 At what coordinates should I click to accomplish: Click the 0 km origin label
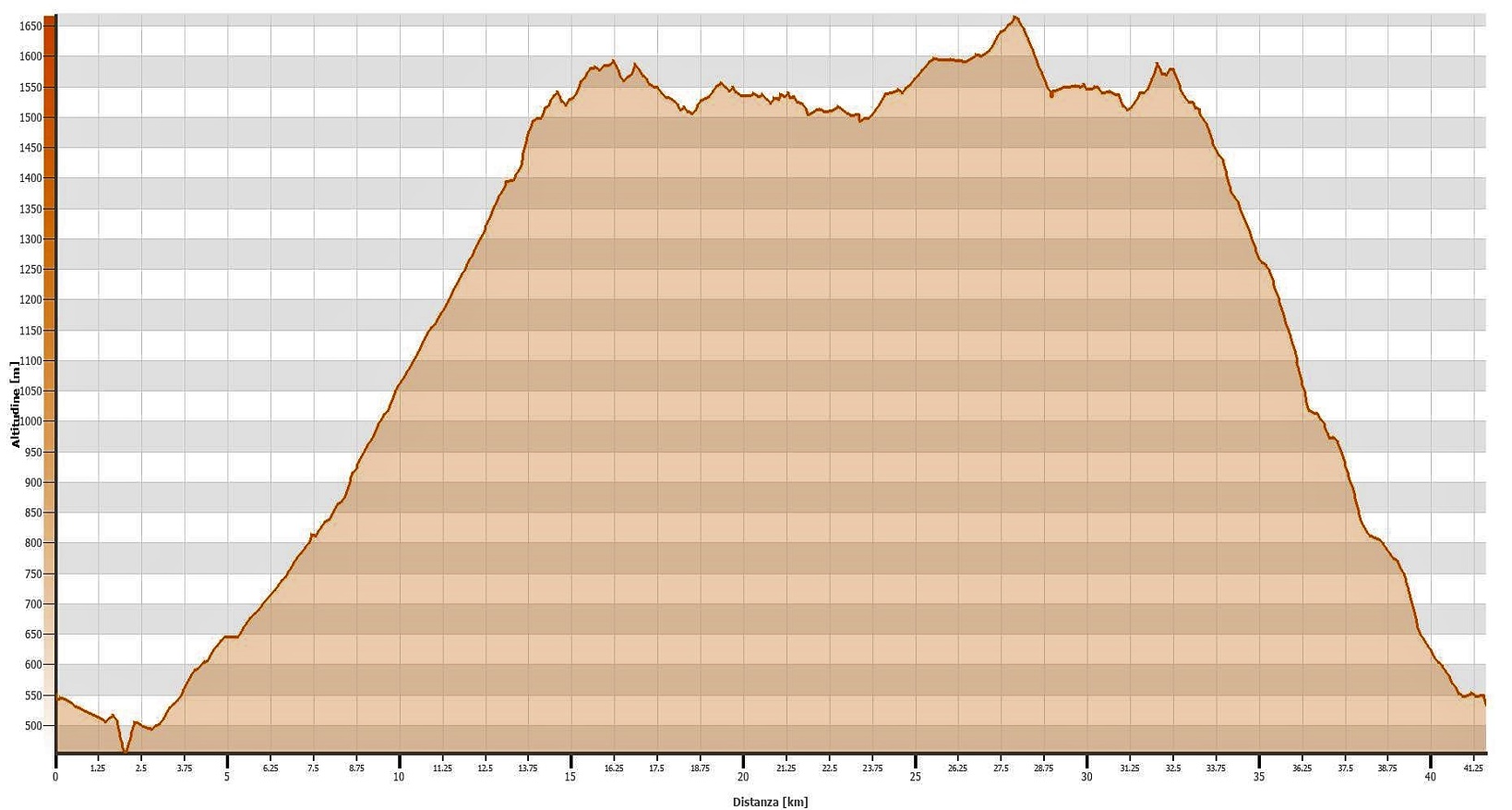click(55, 777)
